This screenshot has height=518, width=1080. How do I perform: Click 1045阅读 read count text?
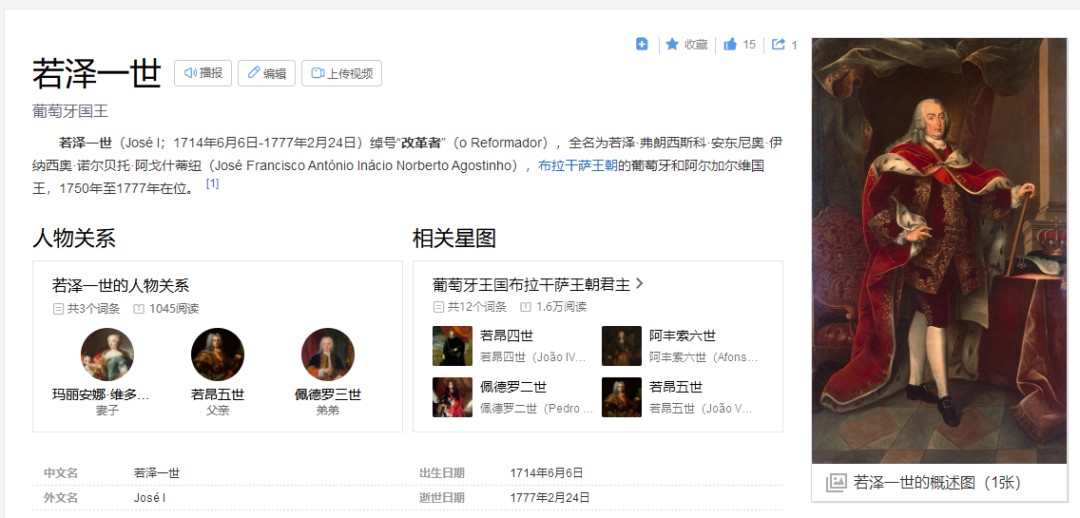[174, 309]
